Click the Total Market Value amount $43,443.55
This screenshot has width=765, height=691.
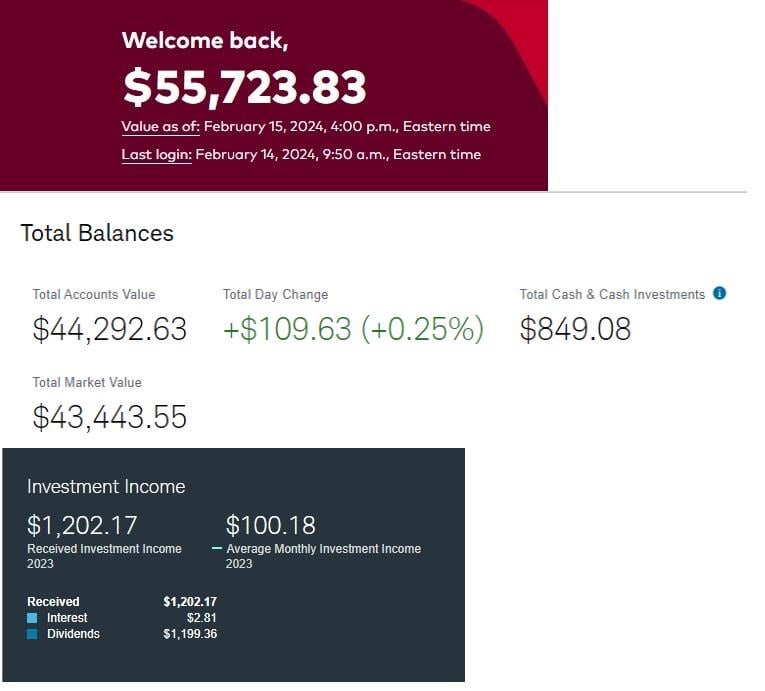[x=109, y=416]
